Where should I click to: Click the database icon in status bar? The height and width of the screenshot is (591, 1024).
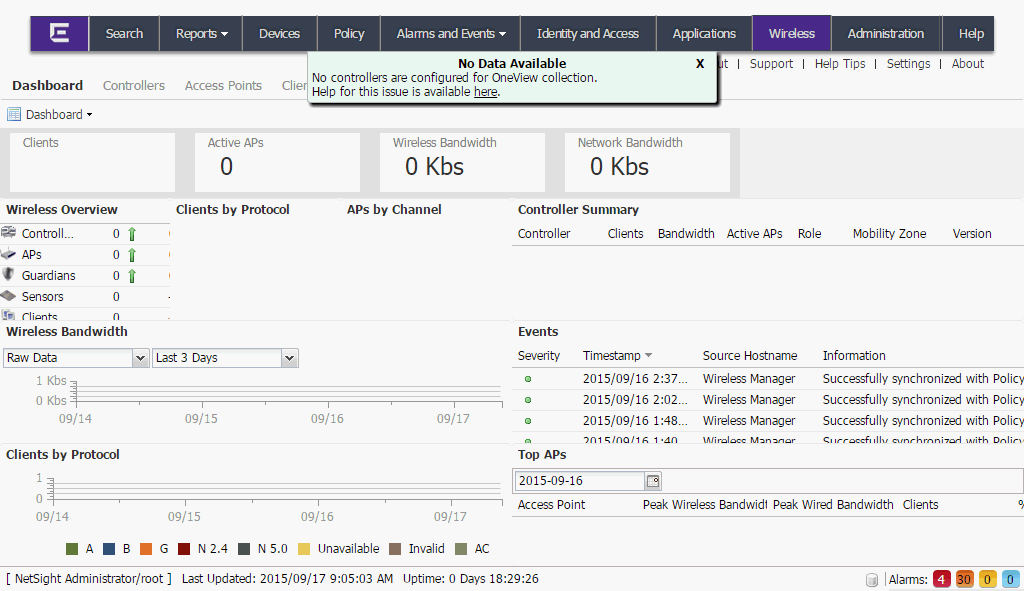pyautogui.click(x=871, y=579)
